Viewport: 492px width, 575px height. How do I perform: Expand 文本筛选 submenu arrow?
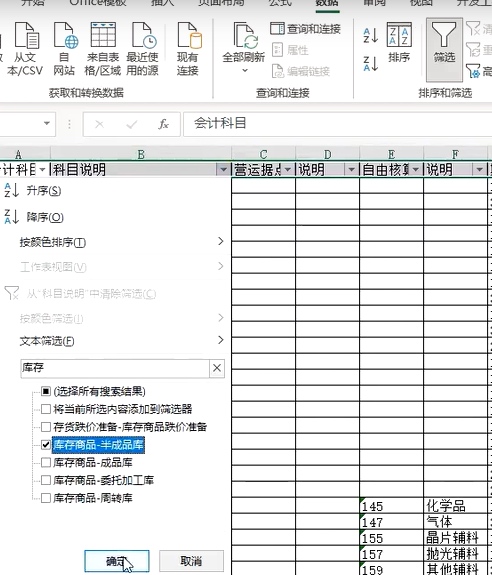point(221,340)
